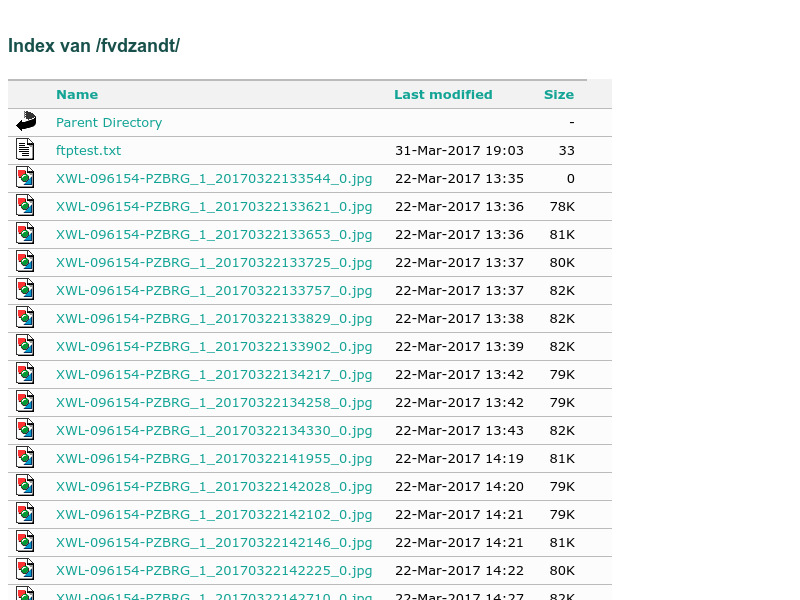Viewport: 800px width, 600px height.
Task: Click the image icon beside XWL-096154-PZBRG_1_20170322133621_0.jpg
Action: click(x=25, y=205)
